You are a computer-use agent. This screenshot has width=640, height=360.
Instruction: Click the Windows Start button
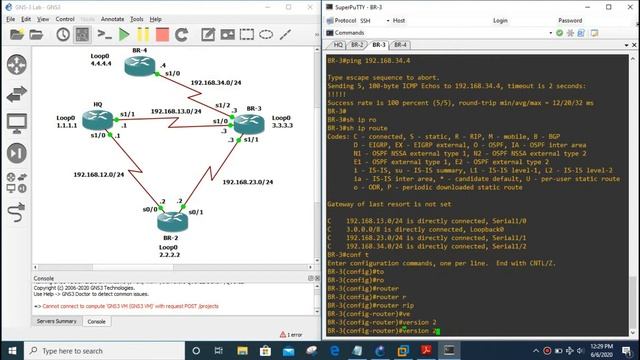pos(12,351)
